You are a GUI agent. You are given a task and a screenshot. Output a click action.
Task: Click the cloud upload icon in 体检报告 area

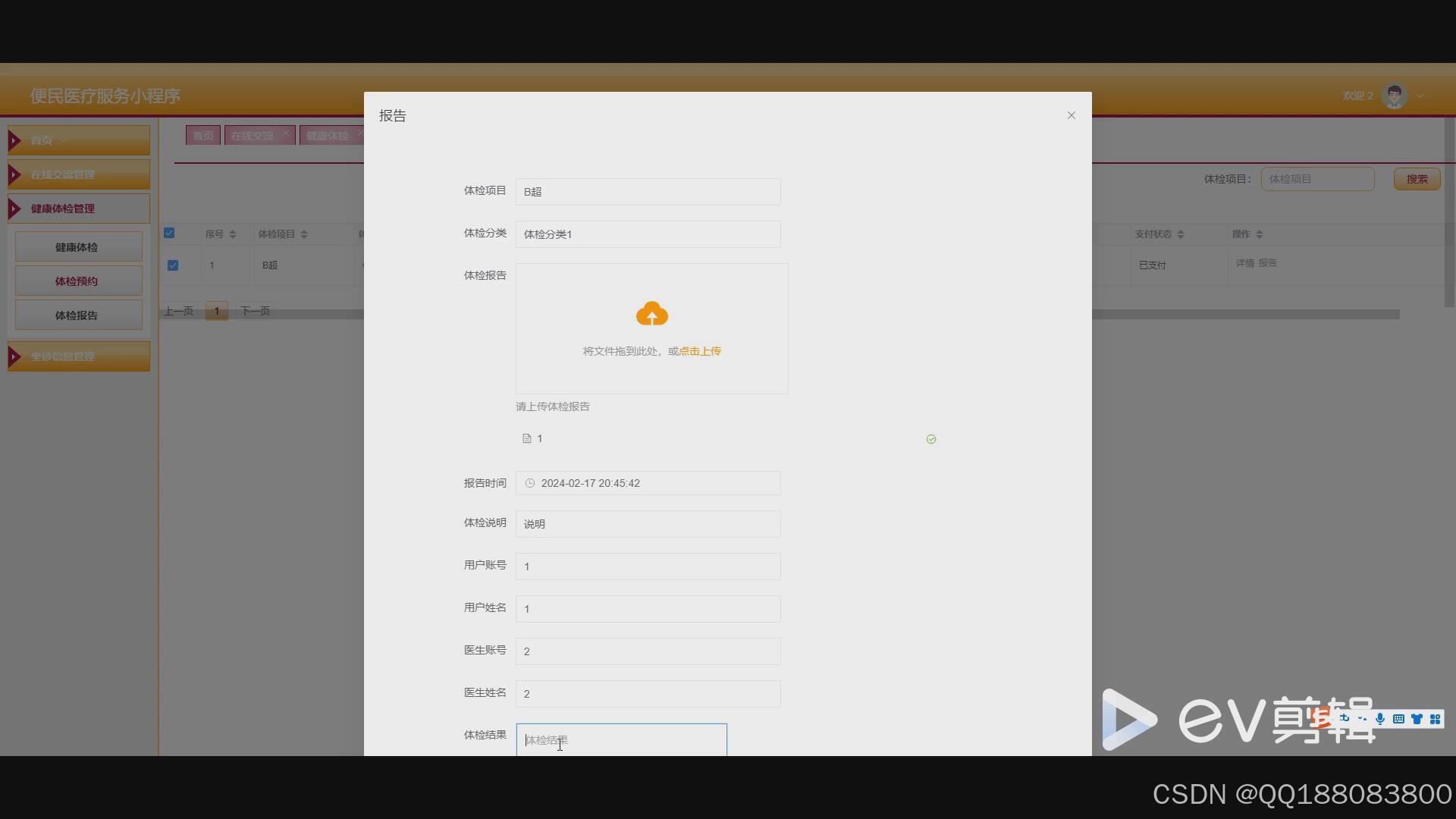tap(652, 313)
